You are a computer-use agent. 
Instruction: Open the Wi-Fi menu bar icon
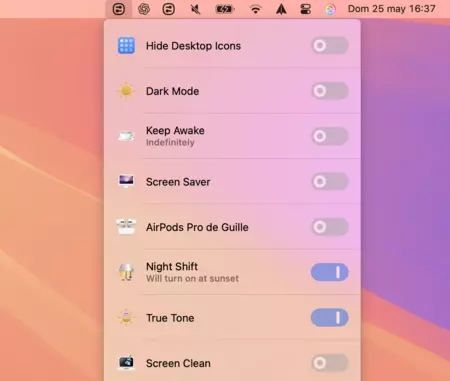(255, 9)
